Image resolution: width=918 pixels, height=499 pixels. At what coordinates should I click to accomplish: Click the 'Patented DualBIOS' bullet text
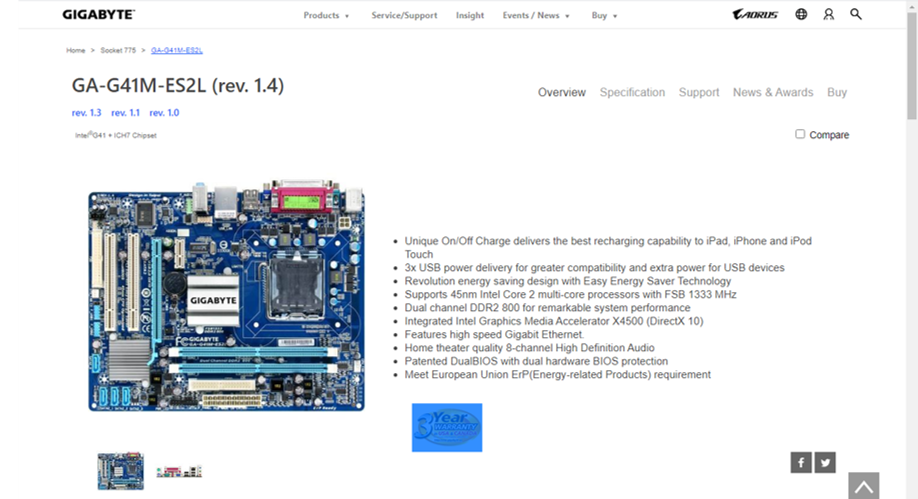click(536, 361)
